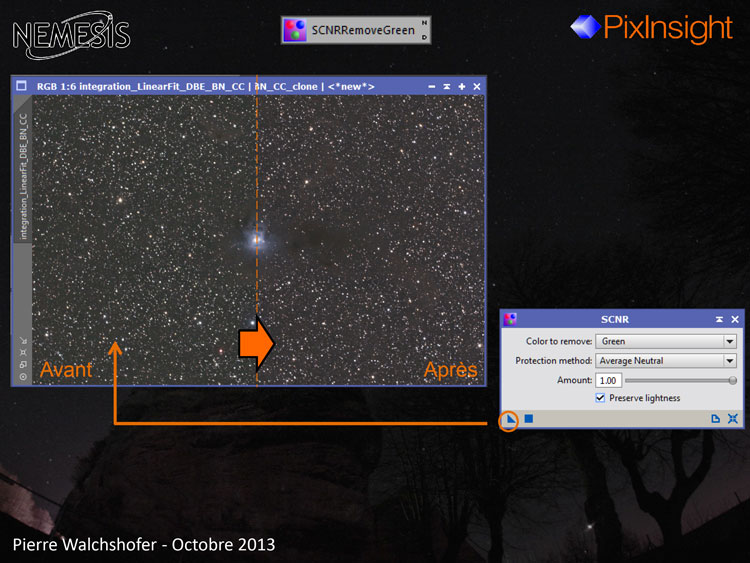This screenshot has width=750, height=563.
Task: Click the square icon in image window title bar
Action: [x=21, y=86]
